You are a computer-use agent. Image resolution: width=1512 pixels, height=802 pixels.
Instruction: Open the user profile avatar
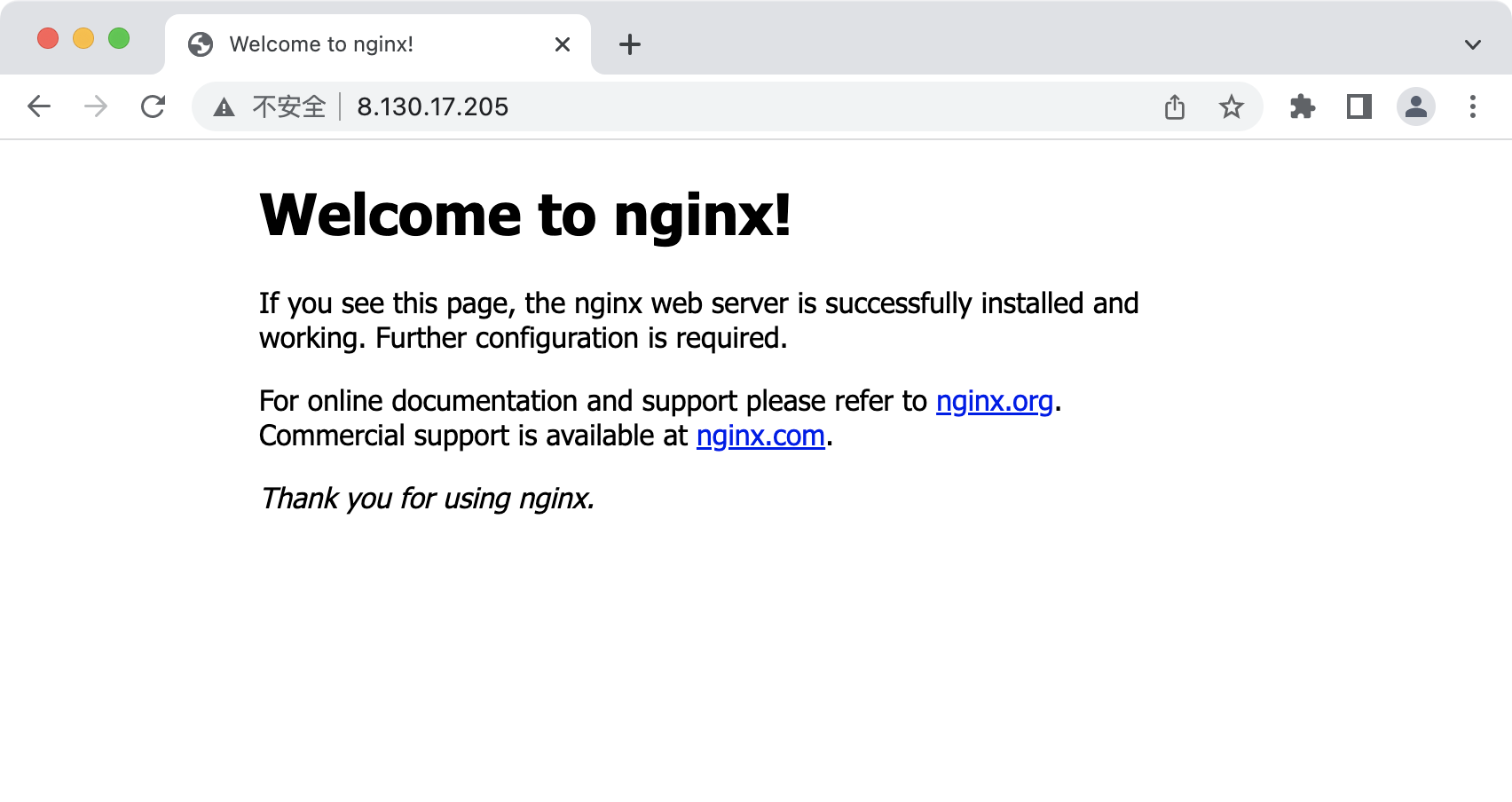click(1415, 107)
